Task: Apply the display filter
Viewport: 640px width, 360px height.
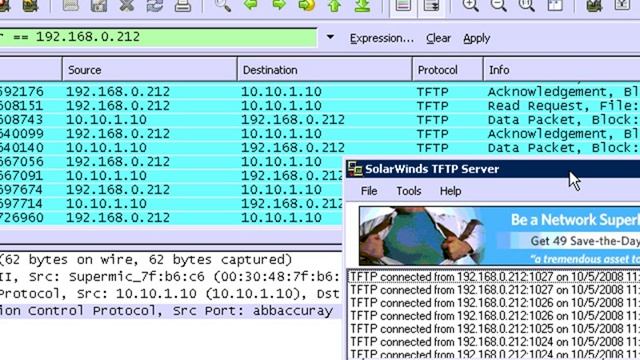Action: coord(476,38)
